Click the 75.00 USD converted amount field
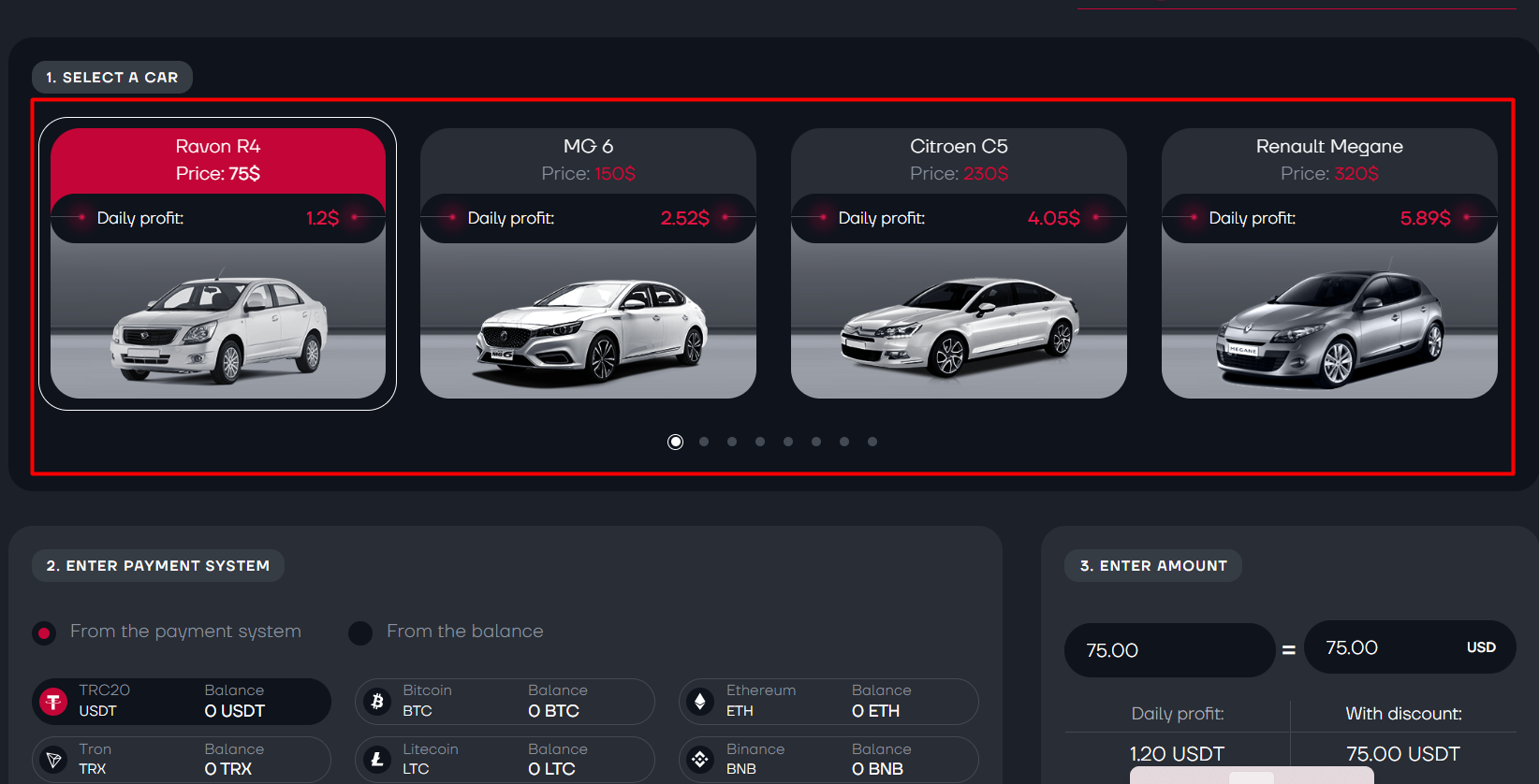1539x784 pixels. (x=1410, y=647)
